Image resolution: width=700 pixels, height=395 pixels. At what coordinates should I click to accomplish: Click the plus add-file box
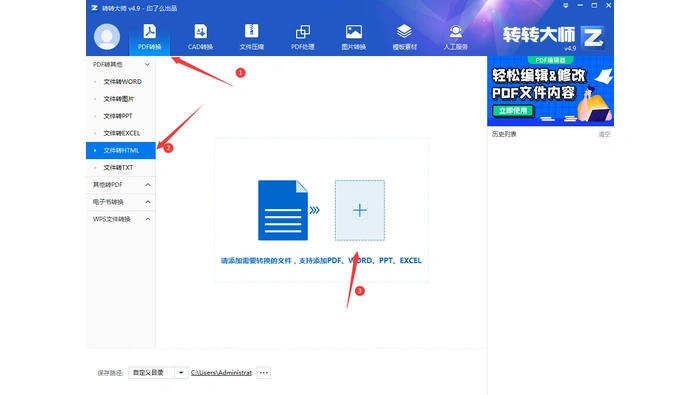(x=360, y=210)
